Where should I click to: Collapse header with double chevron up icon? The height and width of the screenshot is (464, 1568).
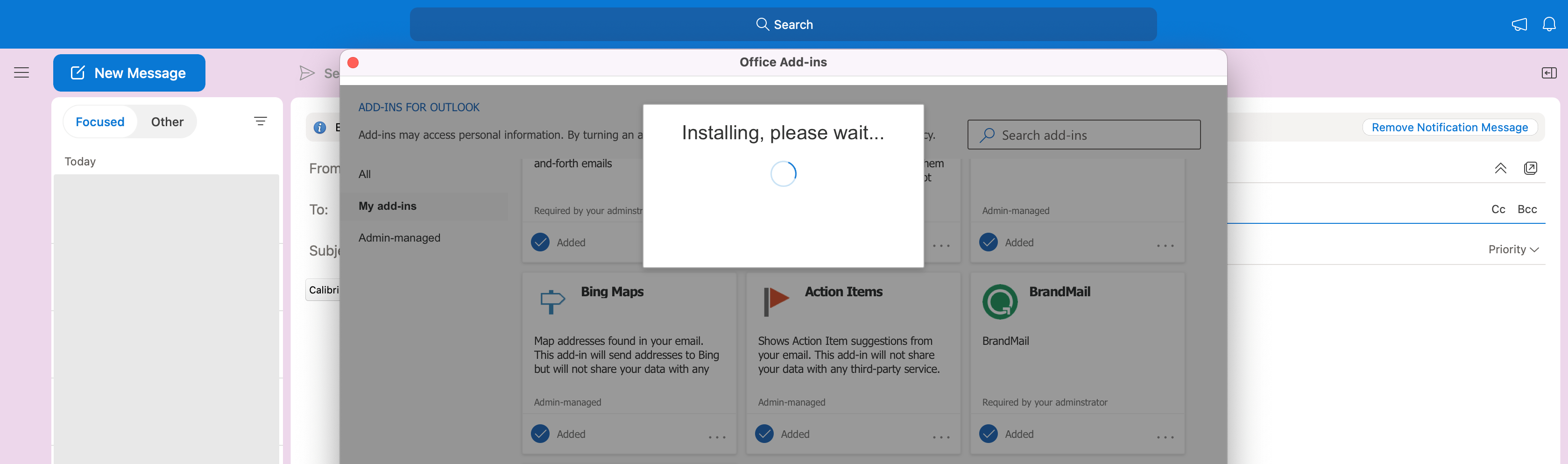pyautogui.click(x=1500, y=168)
